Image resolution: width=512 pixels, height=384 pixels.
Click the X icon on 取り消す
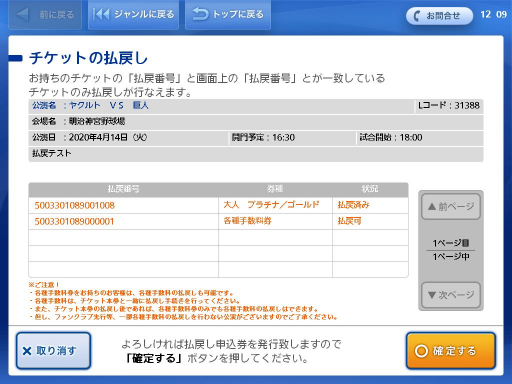27,351
